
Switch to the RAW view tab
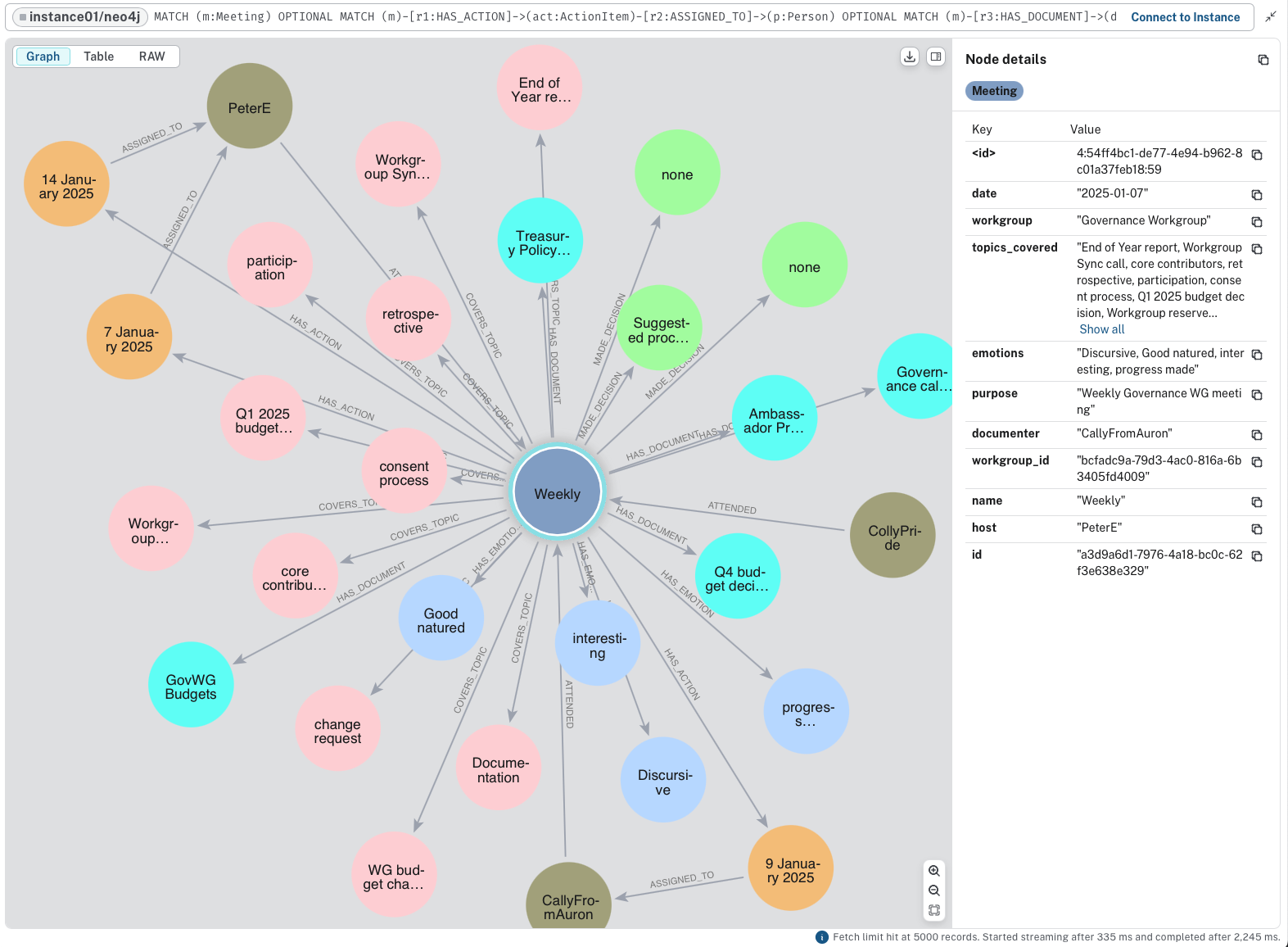pyautogui.click(x=151, y=57)
